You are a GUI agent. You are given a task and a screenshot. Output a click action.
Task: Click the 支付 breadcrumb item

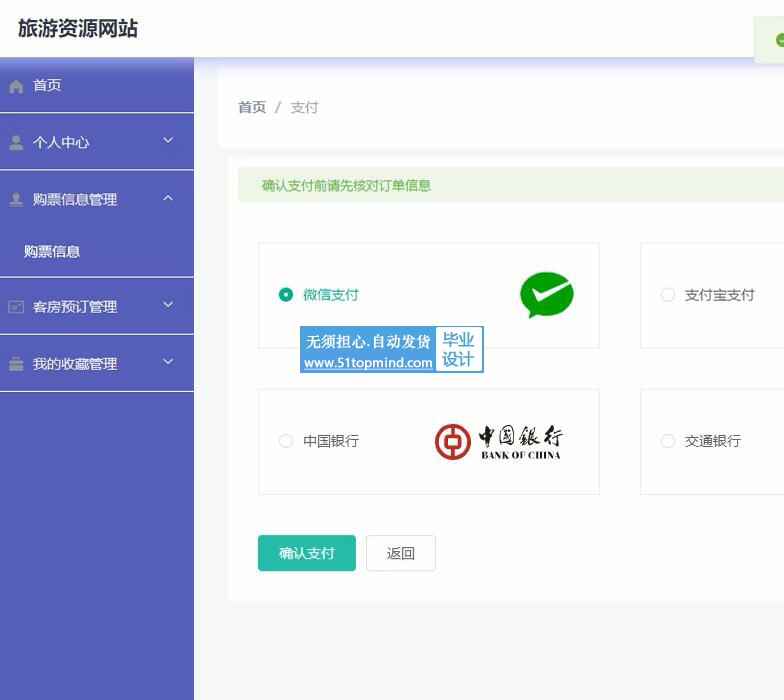coord(304,107)
